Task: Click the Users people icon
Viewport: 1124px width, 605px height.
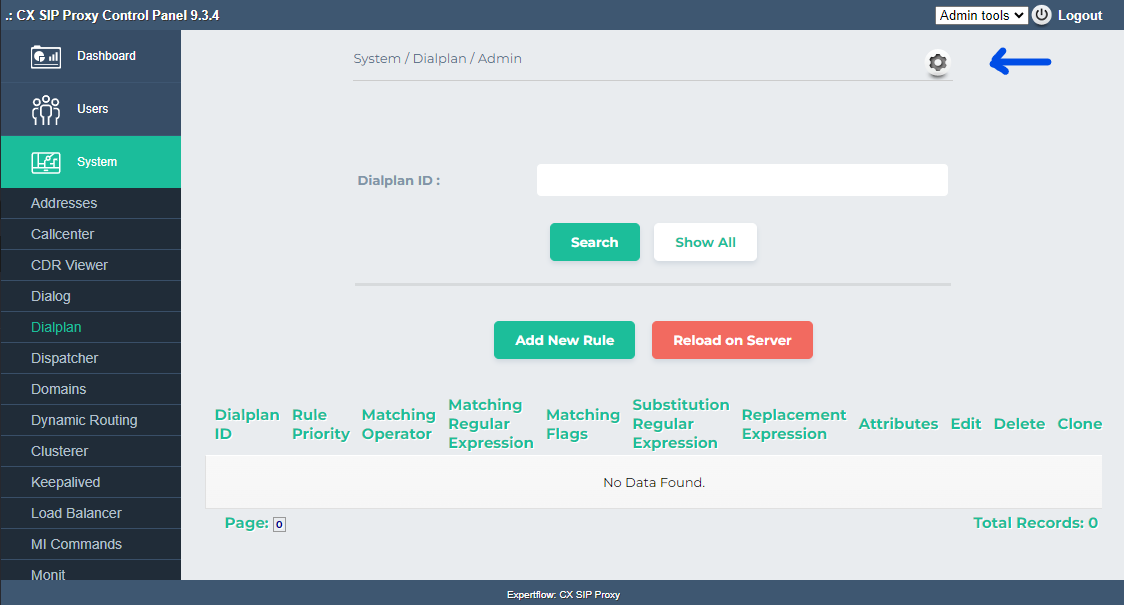Action: tap(46, 109)
